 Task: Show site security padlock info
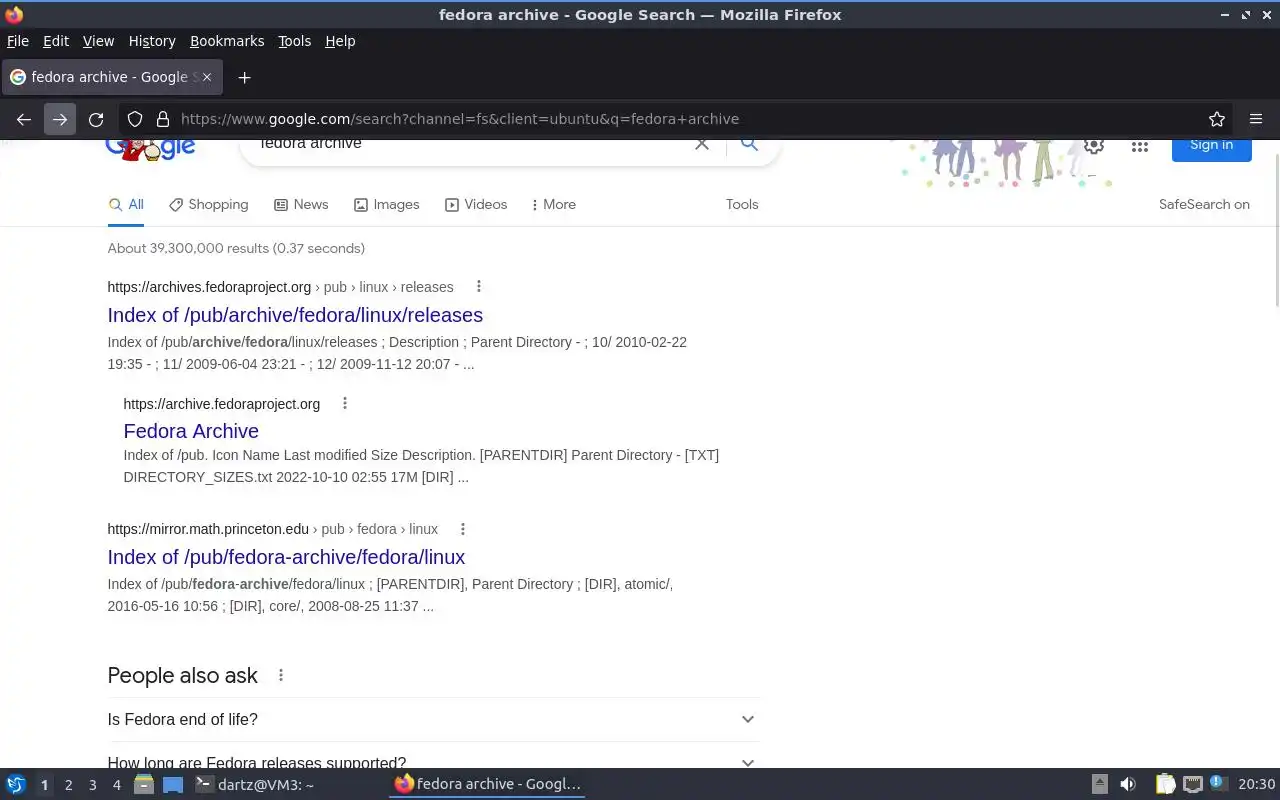pyautogui.click(x=163, y=119)
